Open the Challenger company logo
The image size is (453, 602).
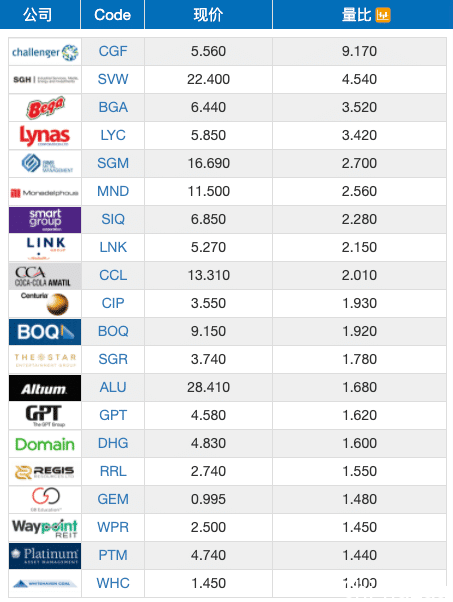click(x=45, y=52)
